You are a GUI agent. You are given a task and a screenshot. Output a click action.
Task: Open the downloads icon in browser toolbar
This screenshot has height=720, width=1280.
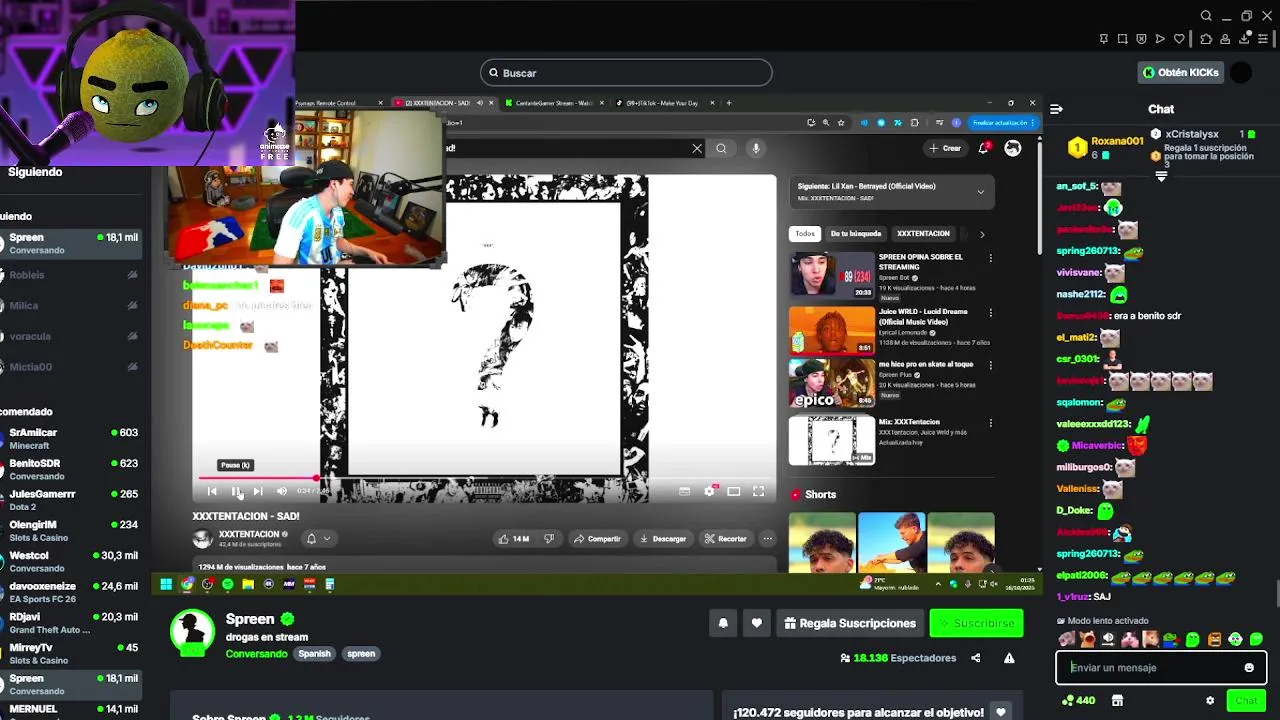(x=1245, y=39)
